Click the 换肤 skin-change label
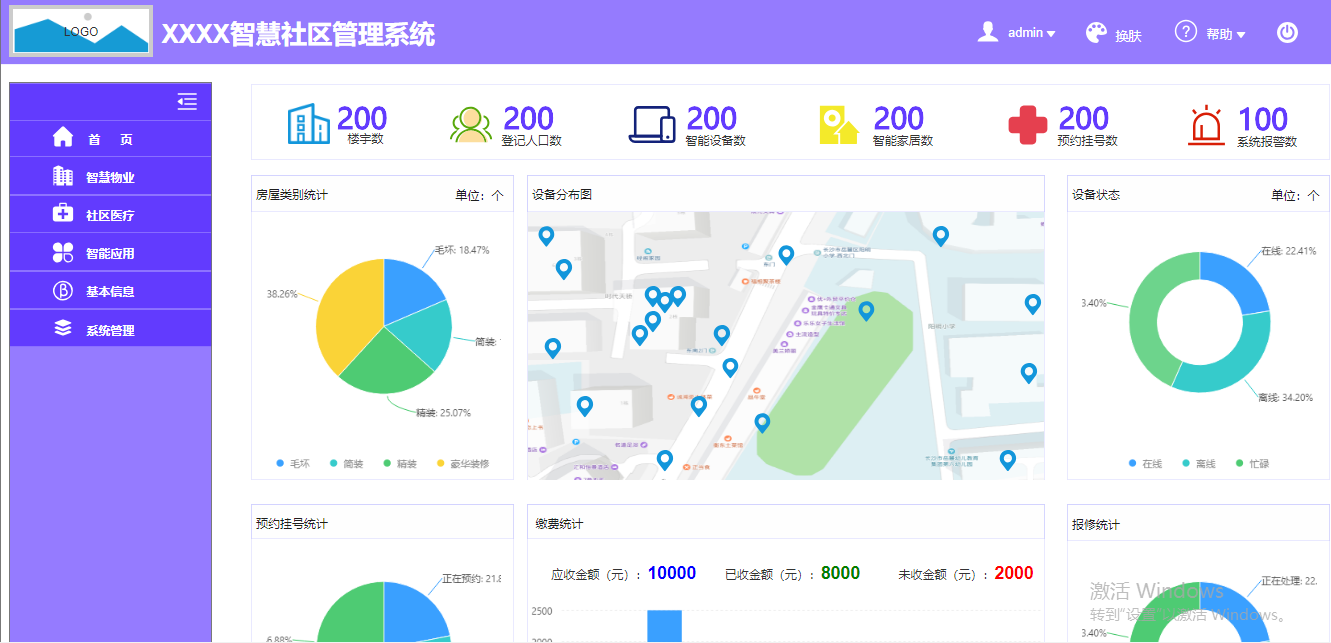The width and height of the screenshot is (1331, 643). click(1128, 35)
